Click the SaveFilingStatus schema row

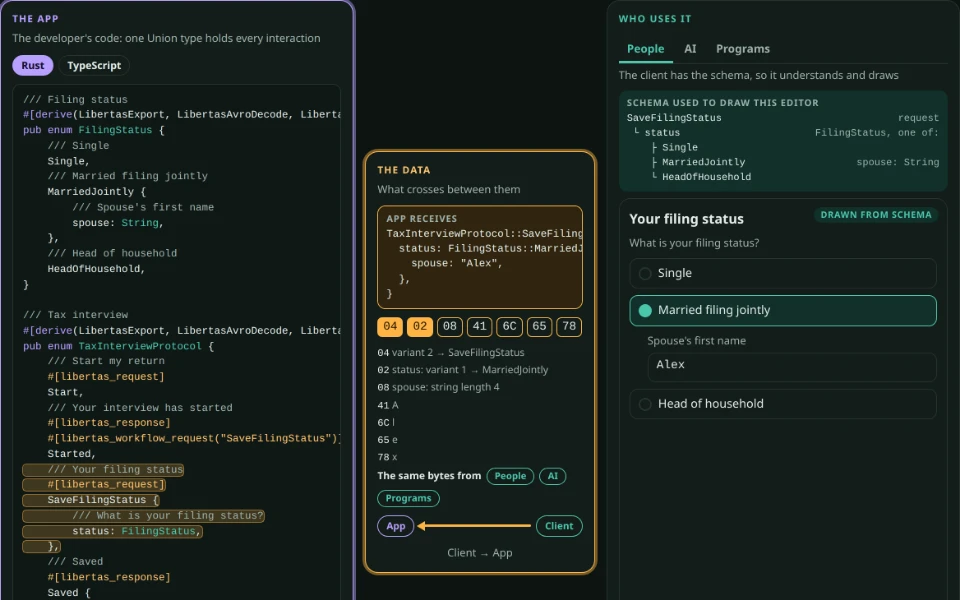pos(782,118)
